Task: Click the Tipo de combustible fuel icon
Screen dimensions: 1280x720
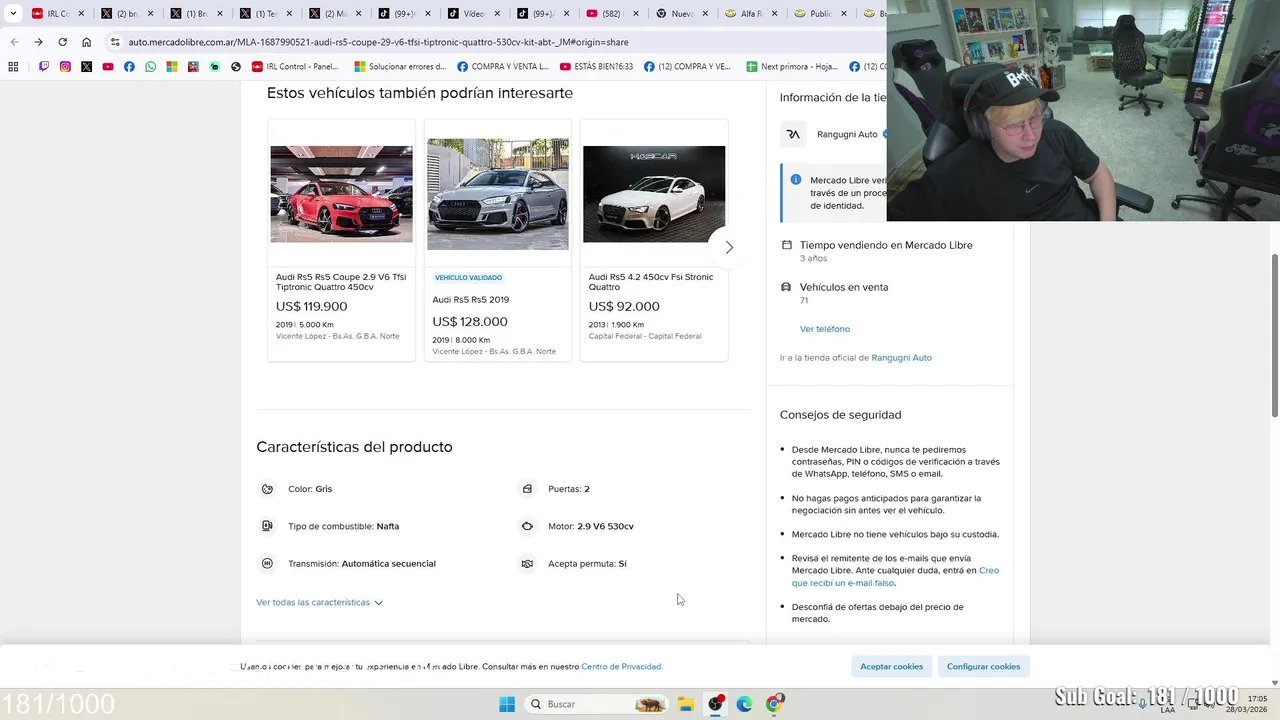Action: coord(267,526)
